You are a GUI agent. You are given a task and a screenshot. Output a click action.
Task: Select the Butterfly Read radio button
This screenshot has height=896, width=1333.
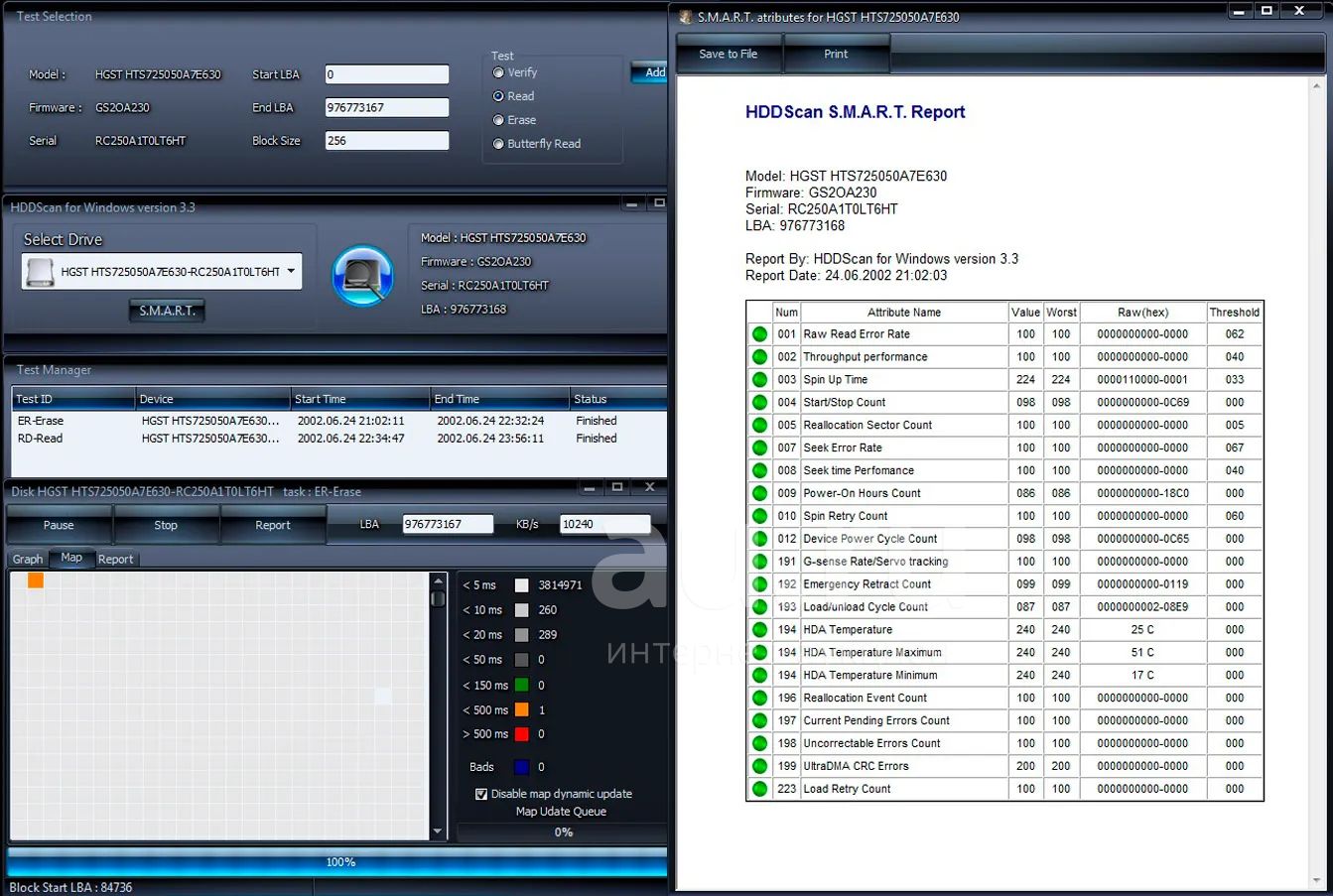click(498, 144)
